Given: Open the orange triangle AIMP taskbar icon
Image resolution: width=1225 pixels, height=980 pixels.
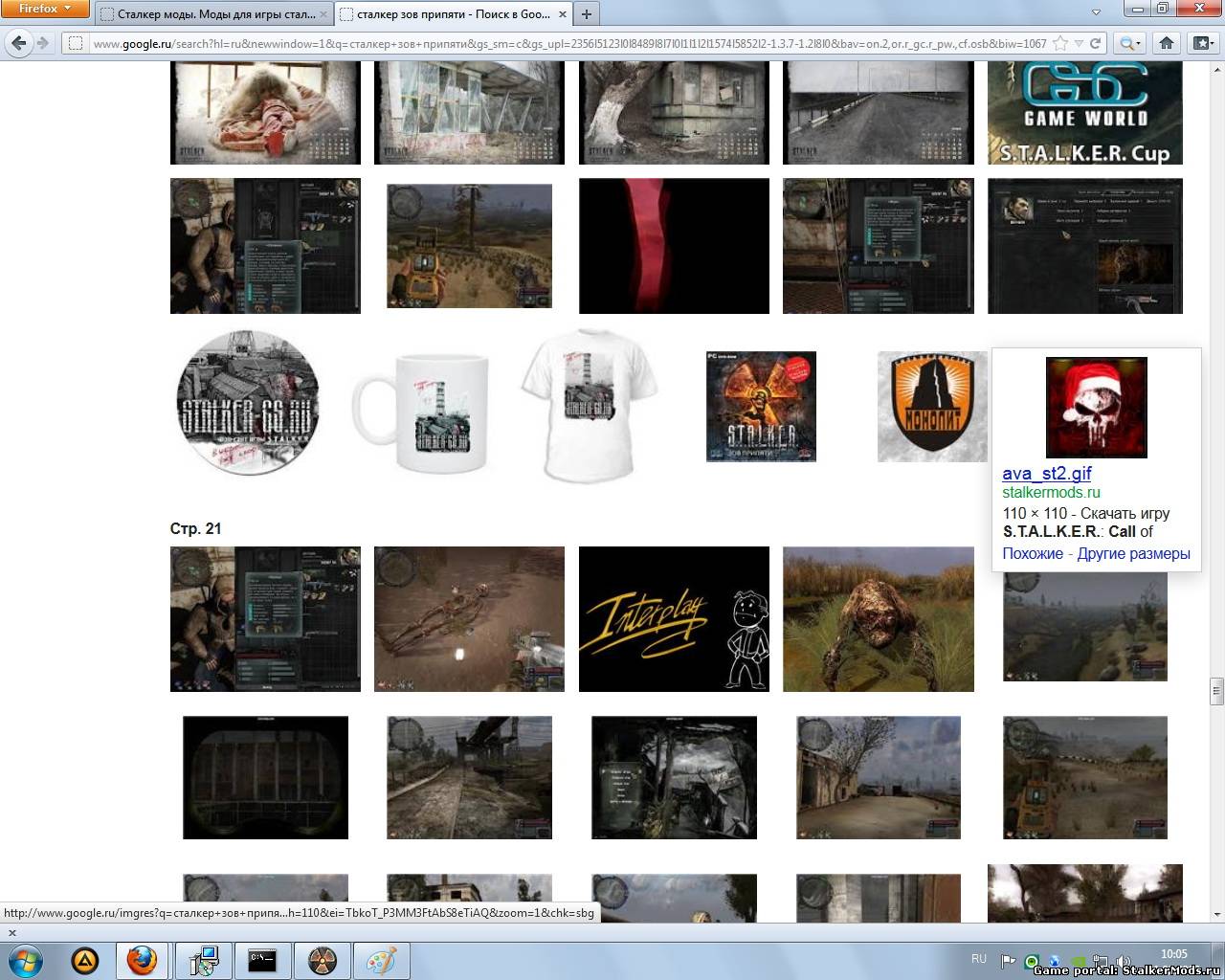Looking at the screenshot, I should click(x=86, y=960).
